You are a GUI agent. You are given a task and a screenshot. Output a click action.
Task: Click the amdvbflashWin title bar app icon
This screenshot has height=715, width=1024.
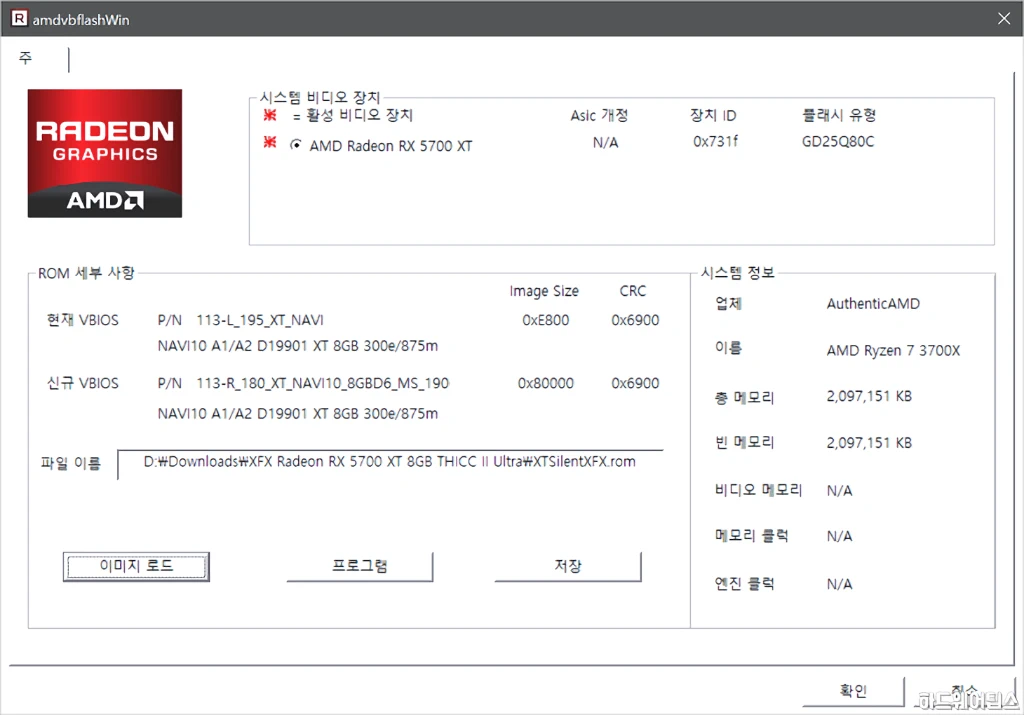[x=20, y=18]
